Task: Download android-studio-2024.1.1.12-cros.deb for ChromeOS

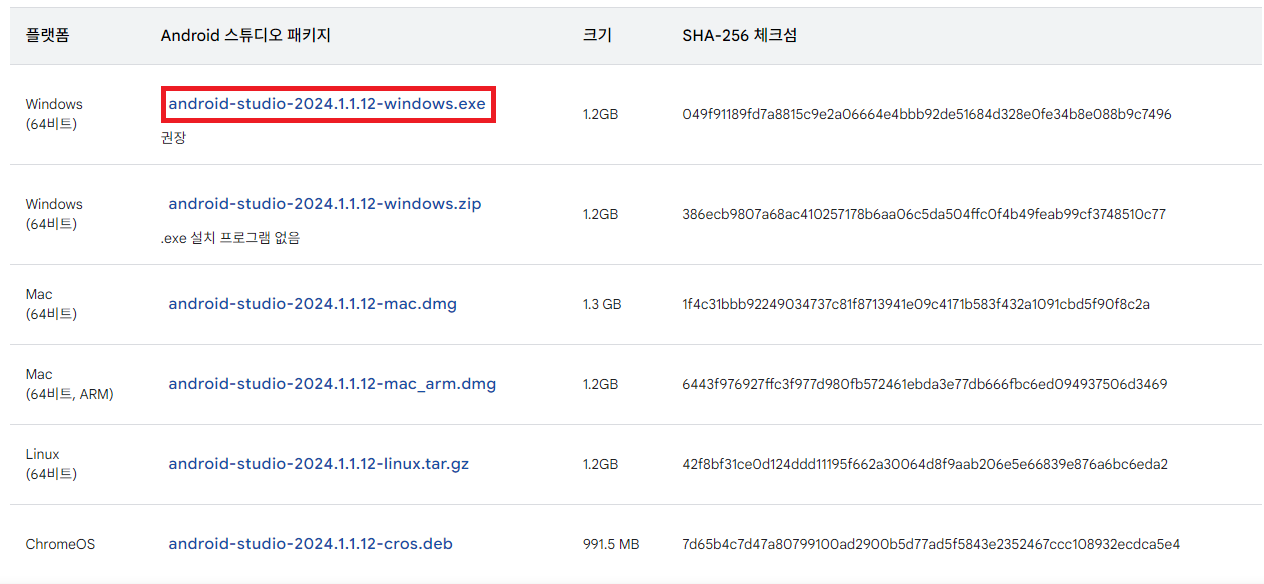Action: (x=311, y=544)
